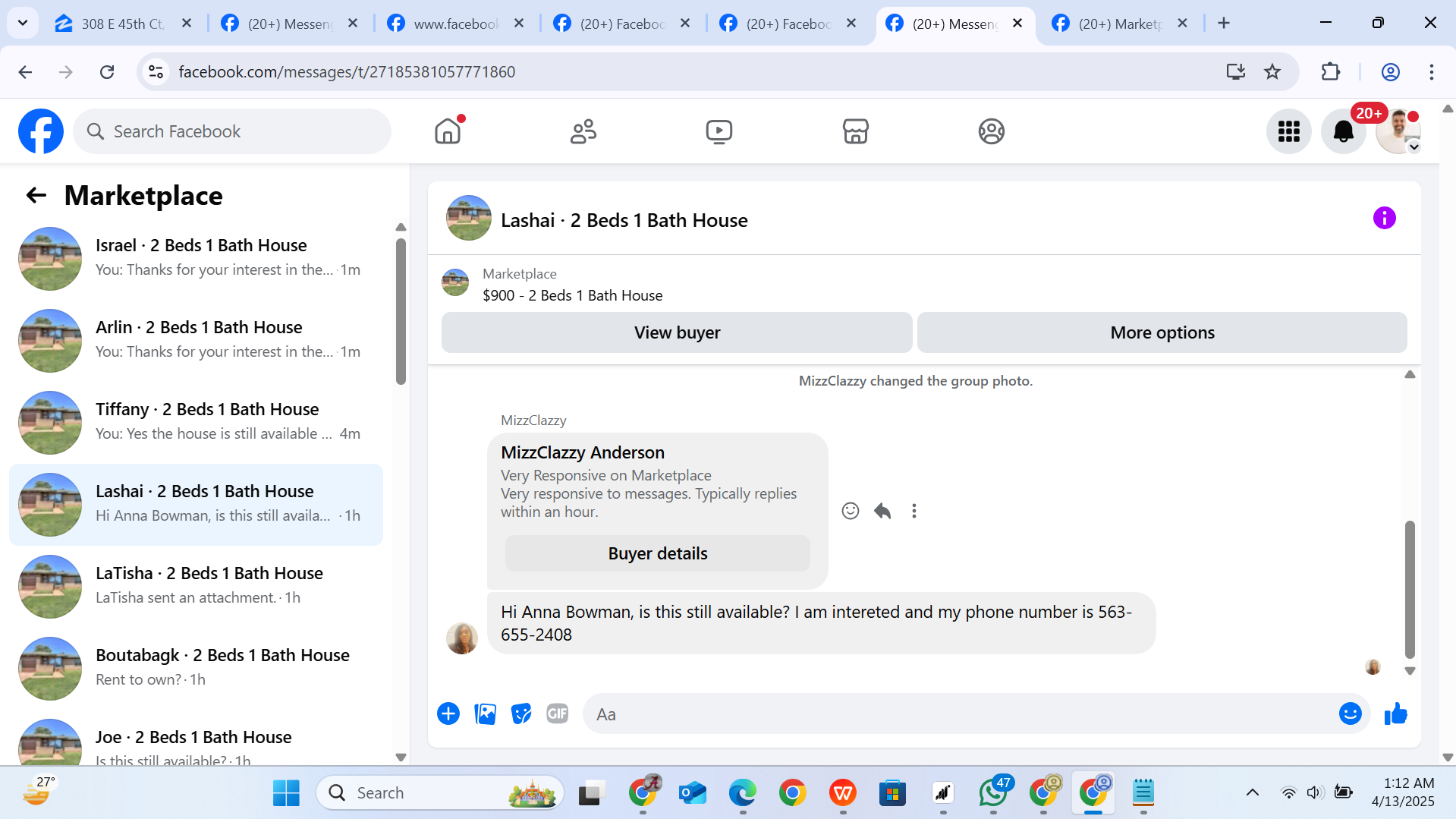Send a thumbs-up like

pos(1395,713)
